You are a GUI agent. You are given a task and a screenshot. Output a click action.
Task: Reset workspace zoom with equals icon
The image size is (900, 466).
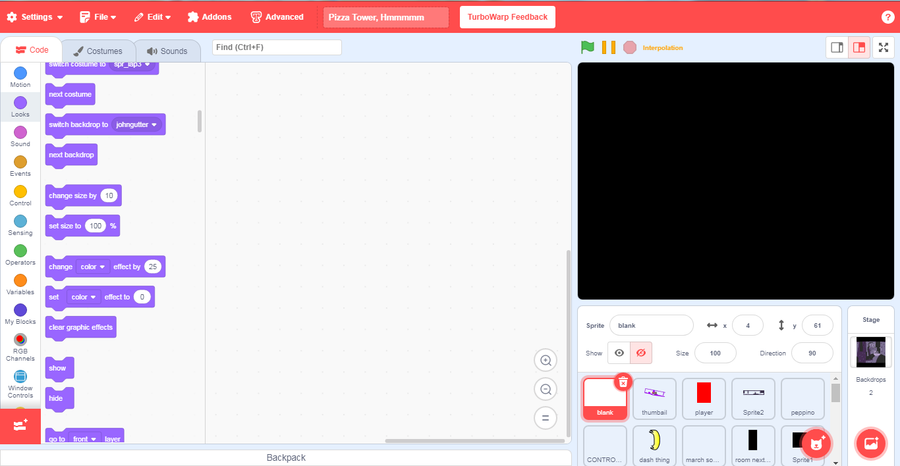(x=545, y=418)
